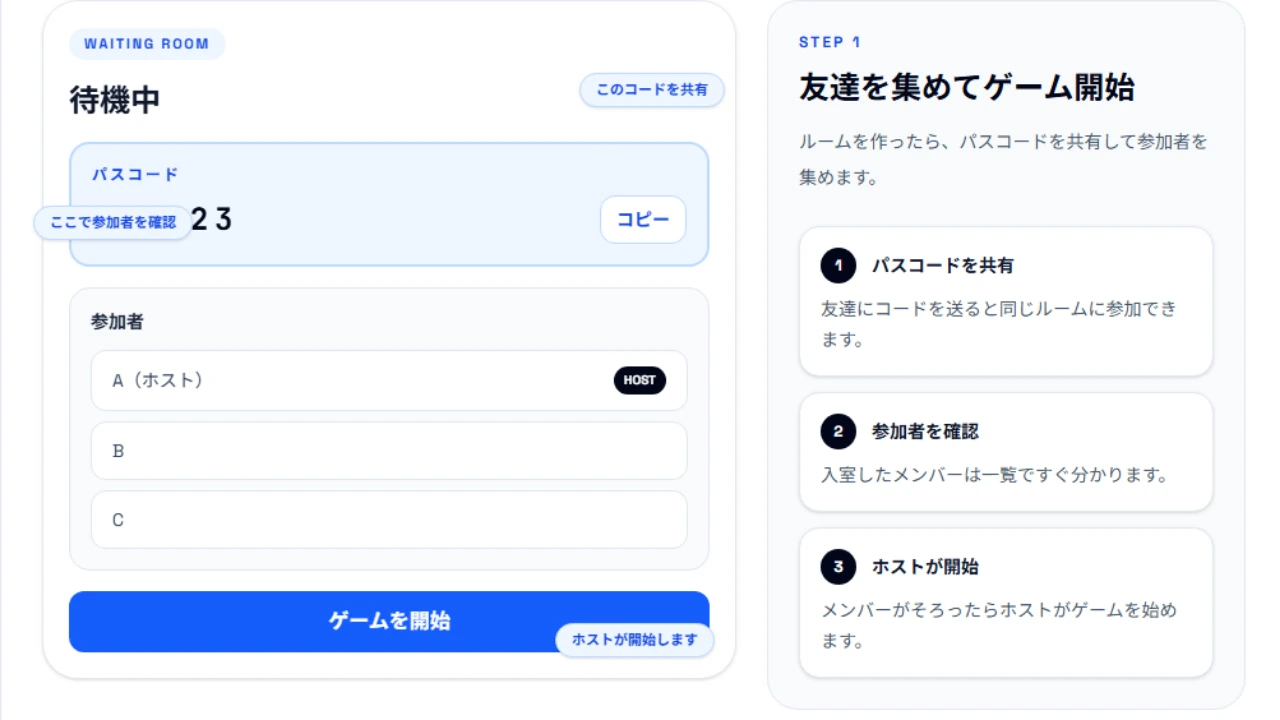Viewport: 1280px width, 720px height.
Task: Click the step 1 number circle
Action: pos(838,266)
